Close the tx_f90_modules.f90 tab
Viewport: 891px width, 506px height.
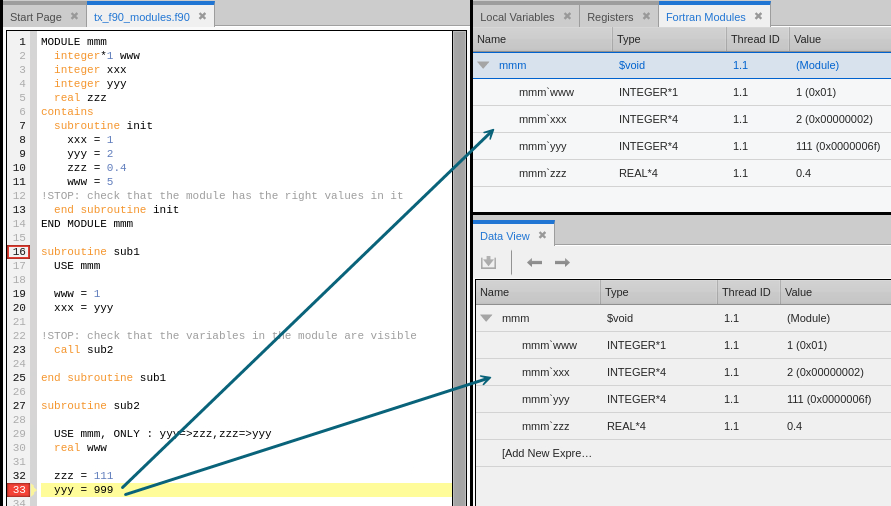click(202, 16)
